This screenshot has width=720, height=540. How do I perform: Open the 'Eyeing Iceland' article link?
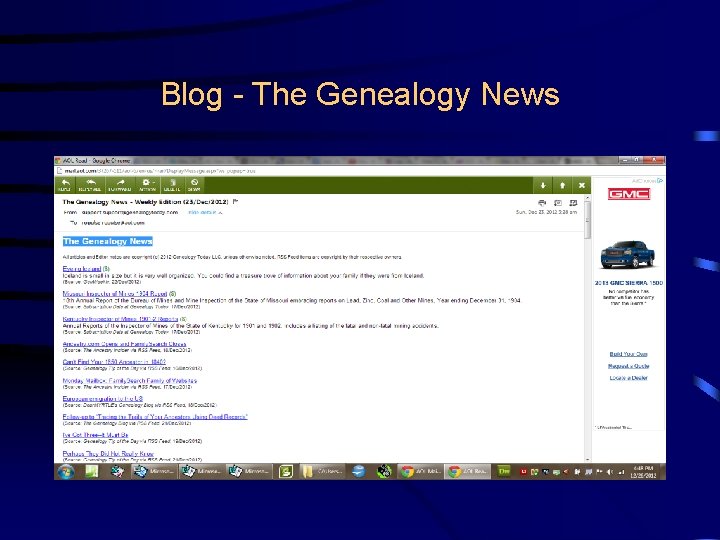(82, 269)
